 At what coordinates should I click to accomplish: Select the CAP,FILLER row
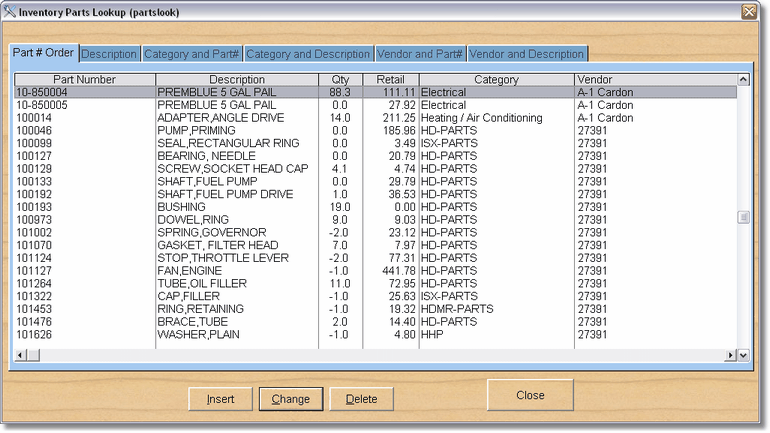(x=376, y=297)
